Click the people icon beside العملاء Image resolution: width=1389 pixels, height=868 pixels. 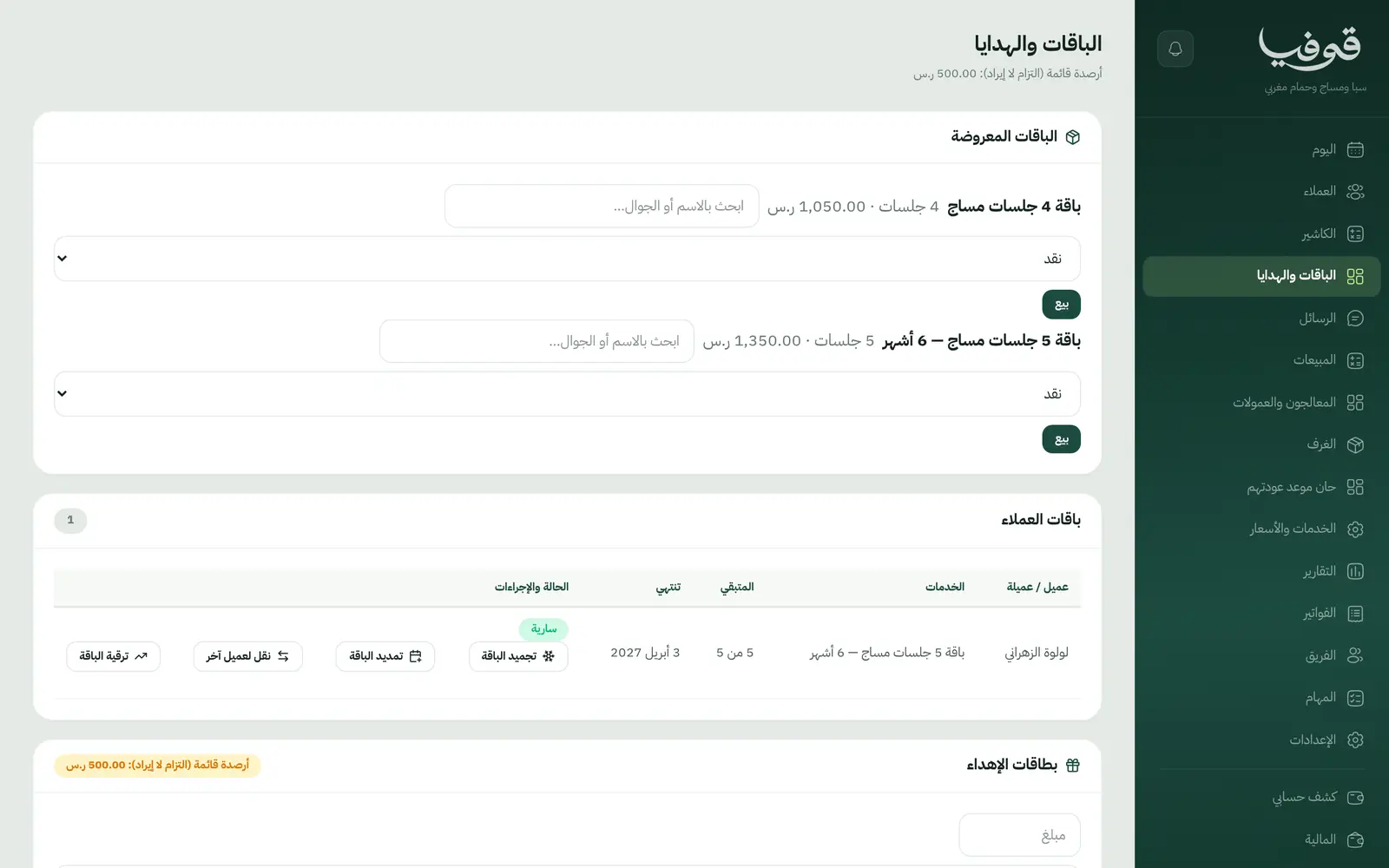(x=1355, y=192)
